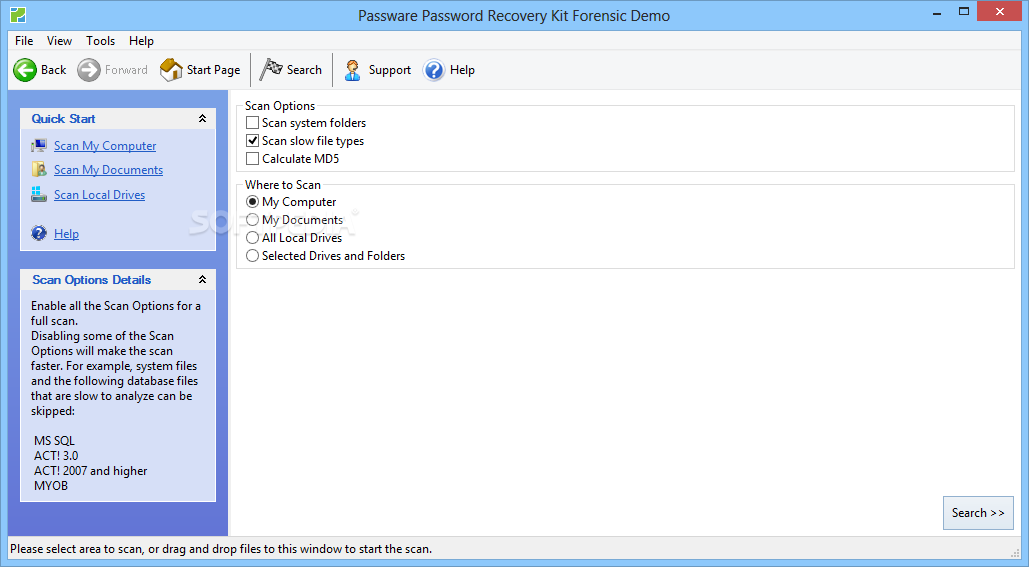The height and width of the screenshot is (567, 1029).
Task: Click the Quick Start panel title
Action: 64,119
